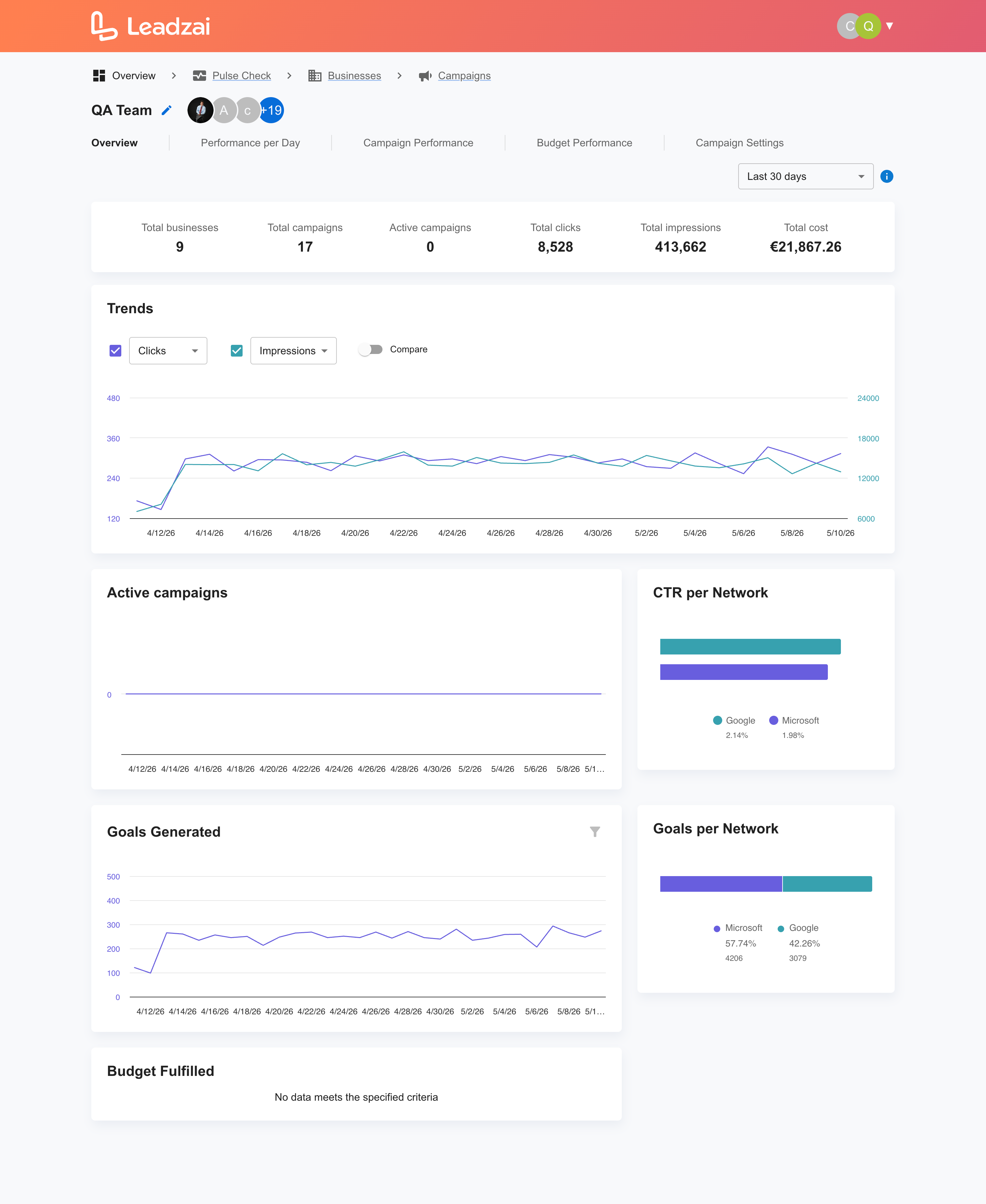Click 'No data meets the specified criteria' text

356,1097
